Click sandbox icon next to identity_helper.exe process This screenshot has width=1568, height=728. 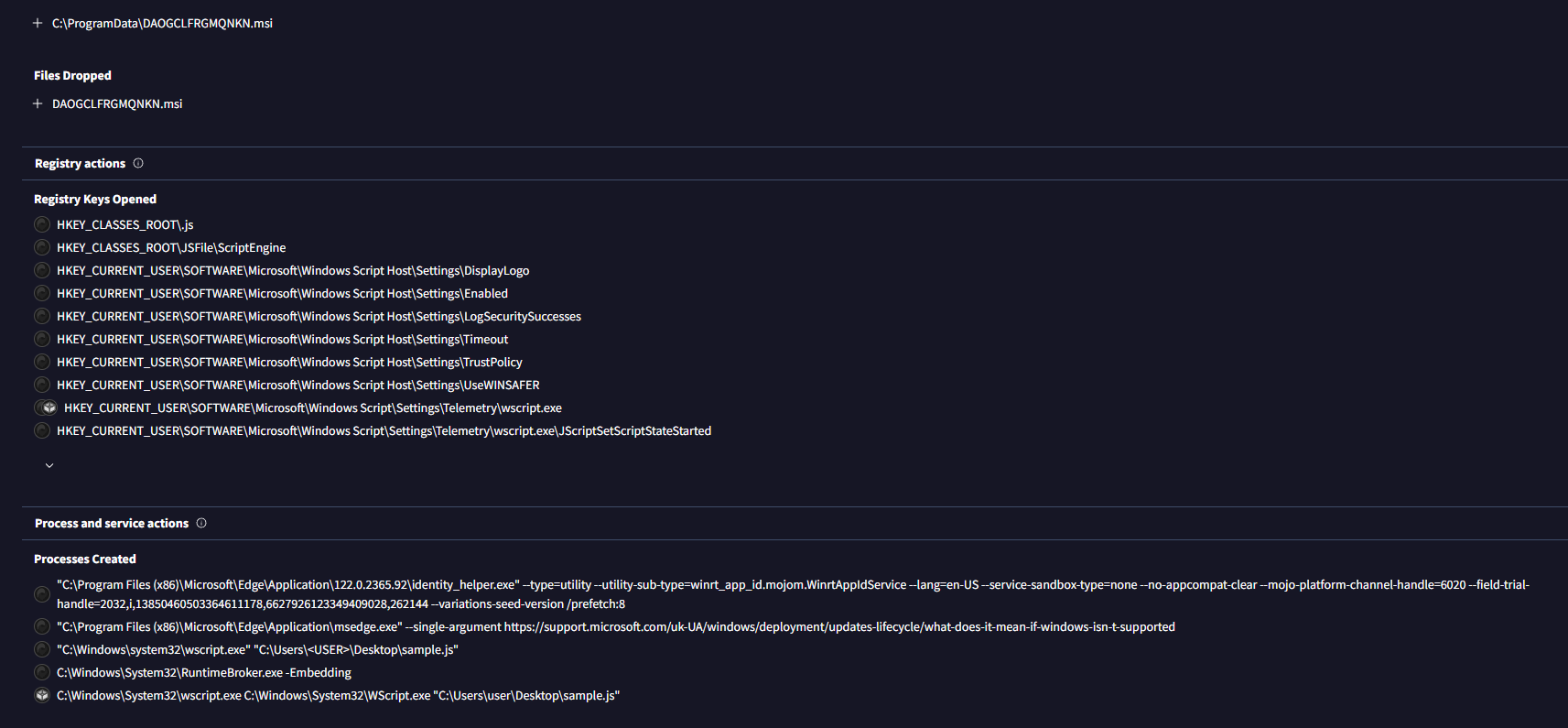tap(42, 594)
